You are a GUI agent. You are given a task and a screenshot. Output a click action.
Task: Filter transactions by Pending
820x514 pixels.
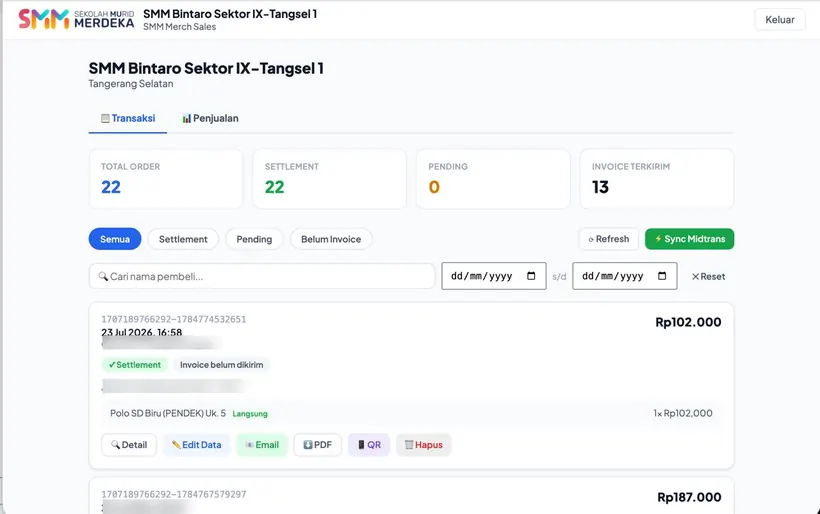(254, 239)
